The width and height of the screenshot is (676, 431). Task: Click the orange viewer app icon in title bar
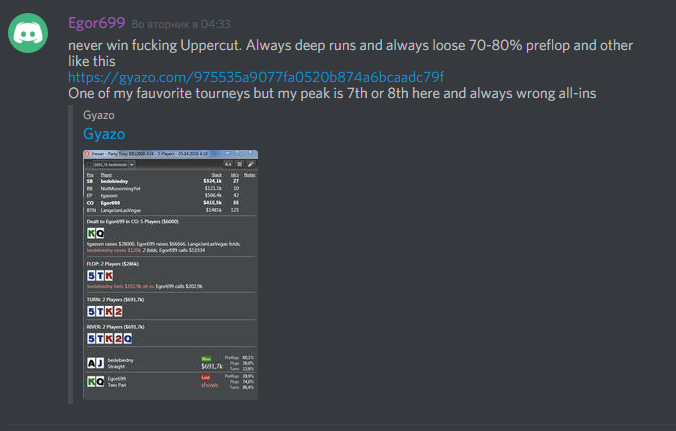[x=87, y=153]
